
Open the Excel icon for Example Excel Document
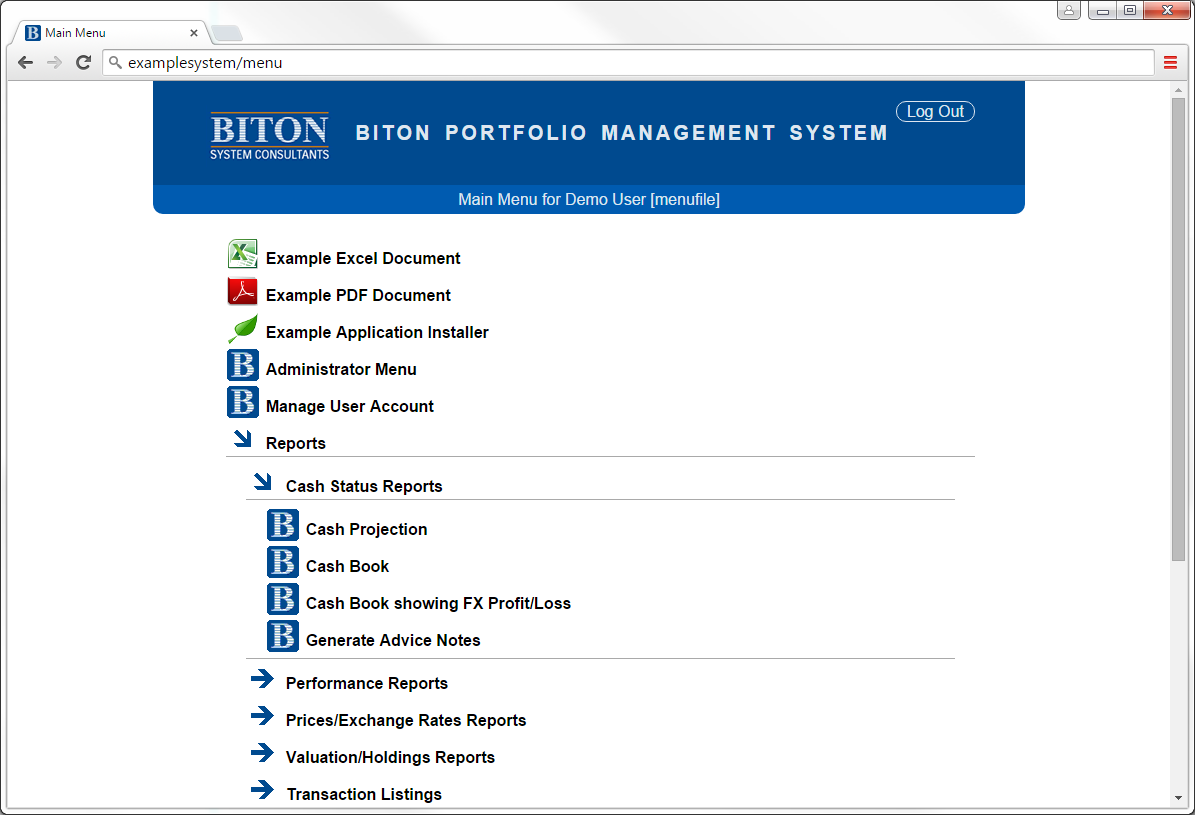pos(242,254)
